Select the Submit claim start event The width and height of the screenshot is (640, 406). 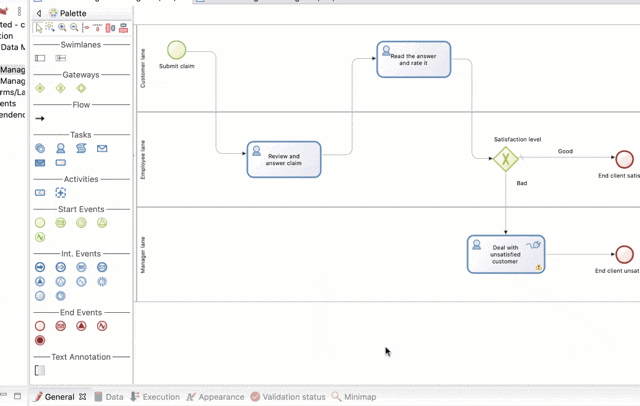click(x=177, y=50)
